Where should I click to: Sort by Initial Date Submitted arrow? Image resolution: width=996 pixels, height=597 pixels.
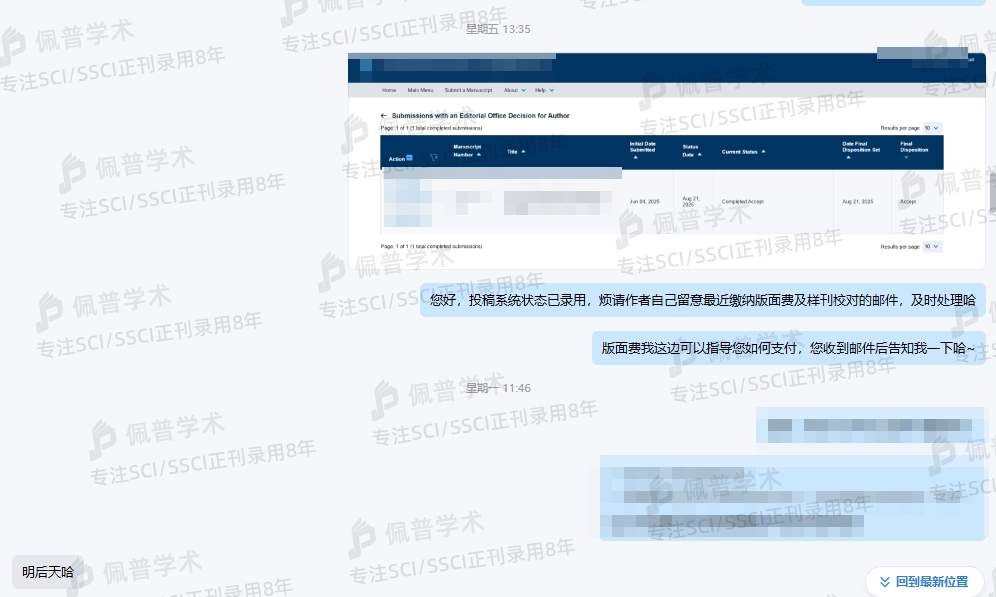(x=635, y=157)
